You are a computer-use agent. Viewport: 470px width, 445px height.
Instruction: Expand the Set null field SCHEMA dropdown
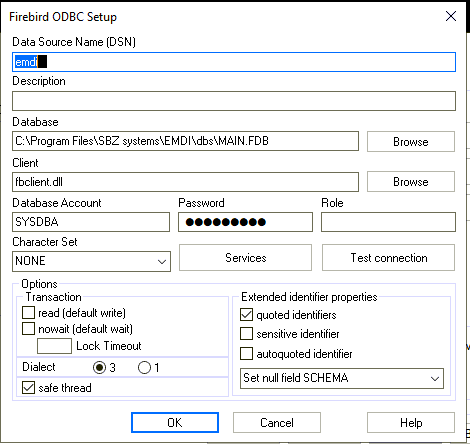pyautogui.click(x=342, y=378)
